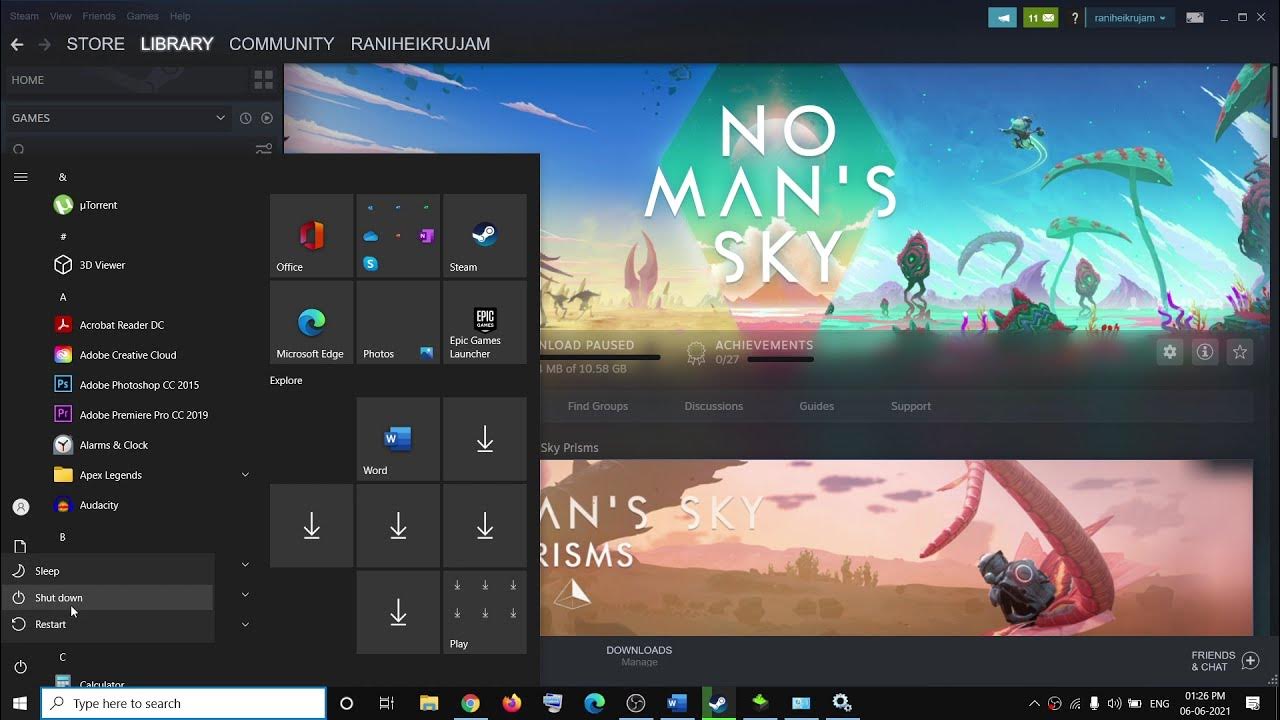Click the Windows Start button
The height and width of the screenshot is (720, 1280).
pyautogui.click(x=20, y=703)
